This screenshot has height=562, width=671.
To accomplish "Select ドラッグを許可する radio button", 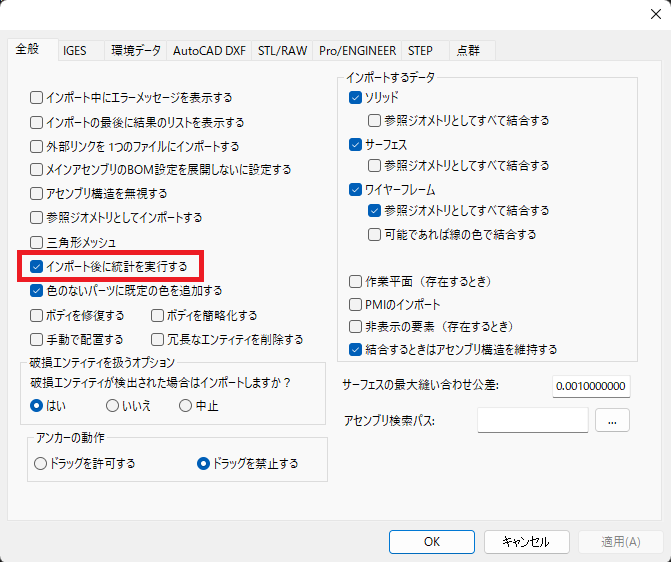I will (40, 463).
